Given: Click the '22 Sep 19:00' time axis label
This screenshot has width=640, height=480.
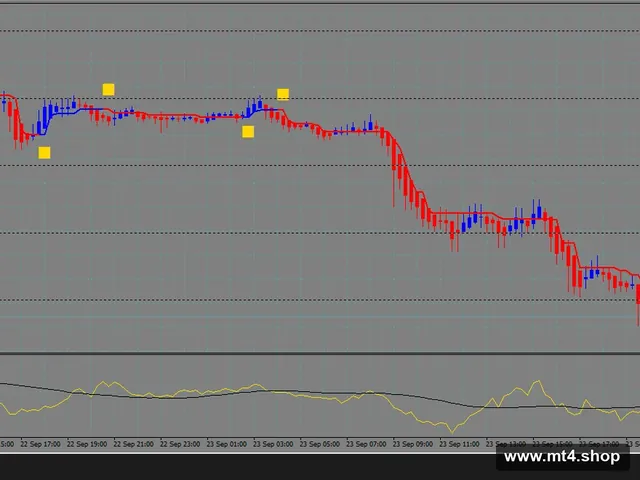Looking at the screenshot, I should pyautogui.click(x=87, y=444).
